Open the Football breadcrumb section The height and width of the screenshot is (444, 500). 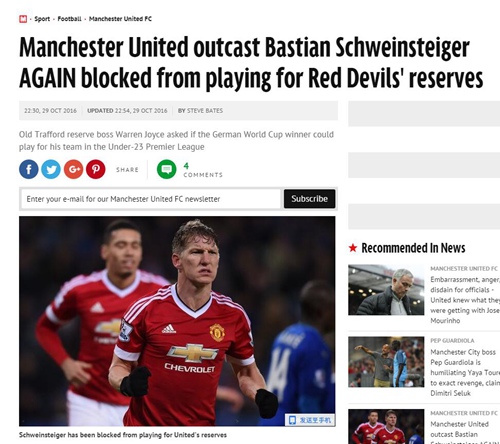(x=69, y=19)
